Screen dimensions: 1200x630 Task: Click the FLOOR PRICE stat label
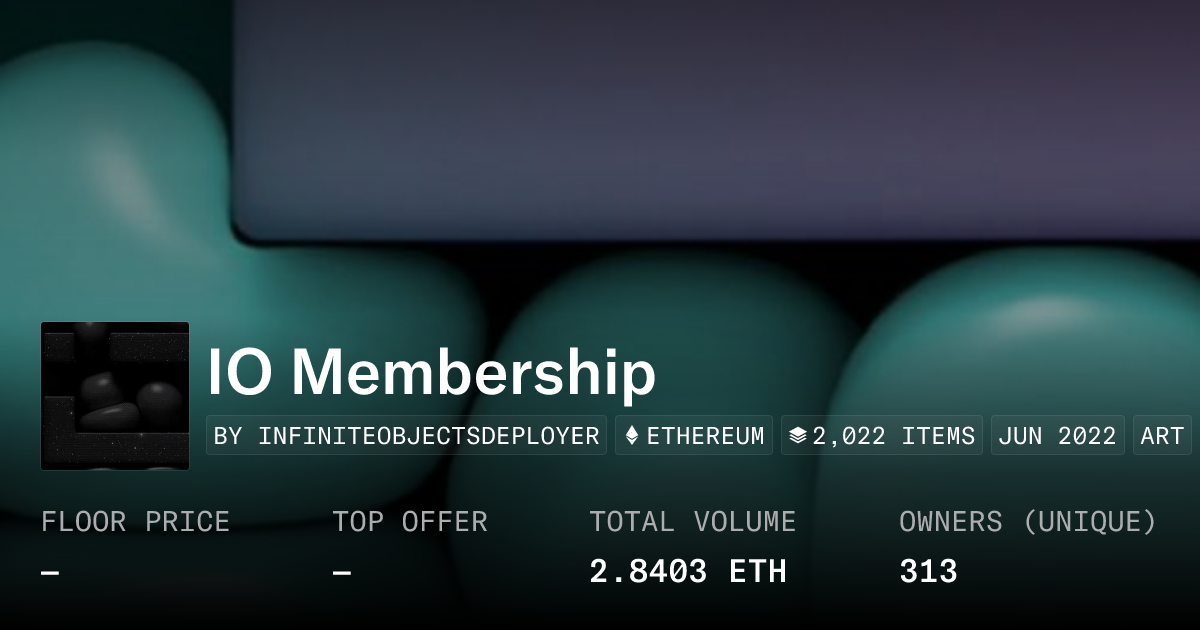pos(135,522)
